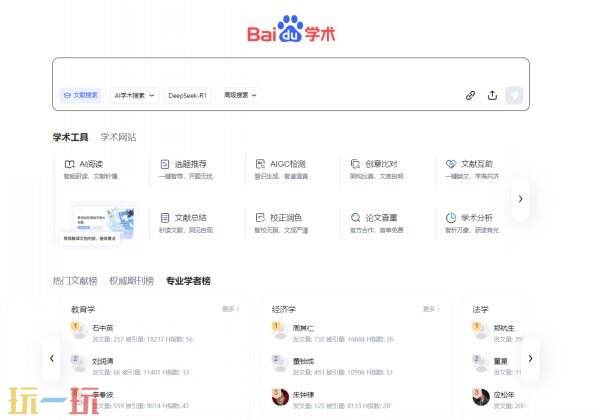
Task: Open the AI学术搜索 dropdown
Action: tap(134, 95)
